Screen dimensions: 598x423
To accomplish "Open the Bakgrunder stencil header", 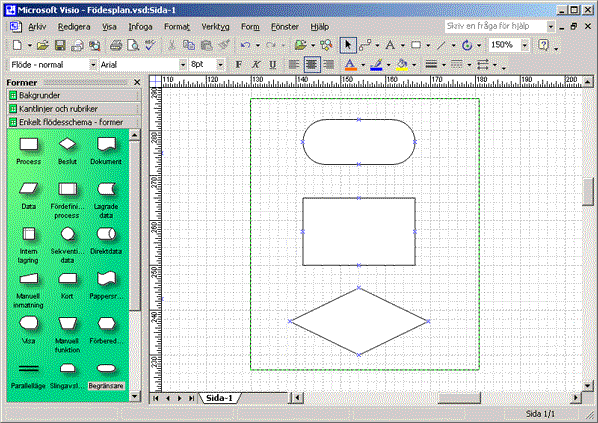I will pyautogui.click(x=74, y=95).
